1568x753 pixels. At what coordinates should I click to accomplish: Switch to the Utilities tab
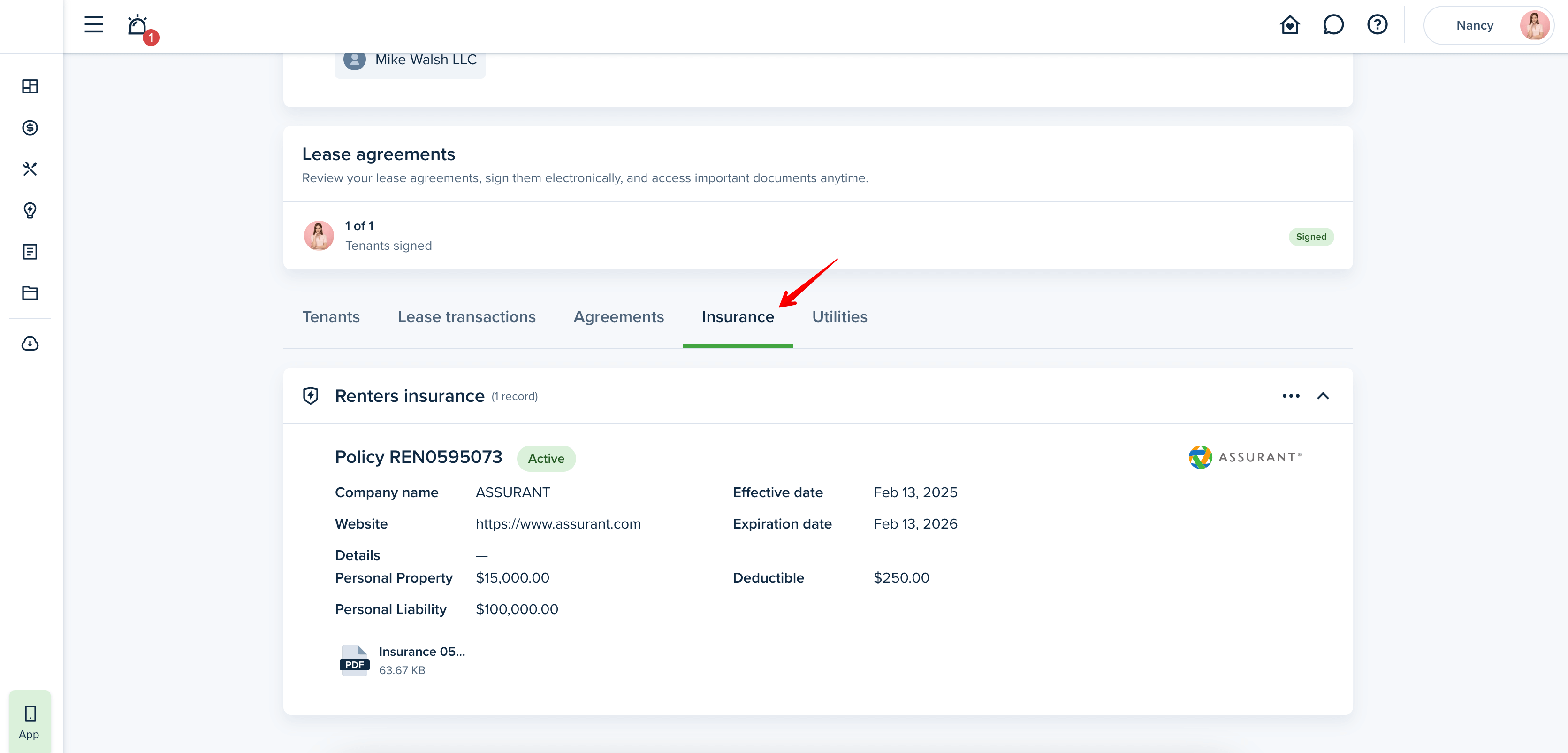[x=839, y=317]
